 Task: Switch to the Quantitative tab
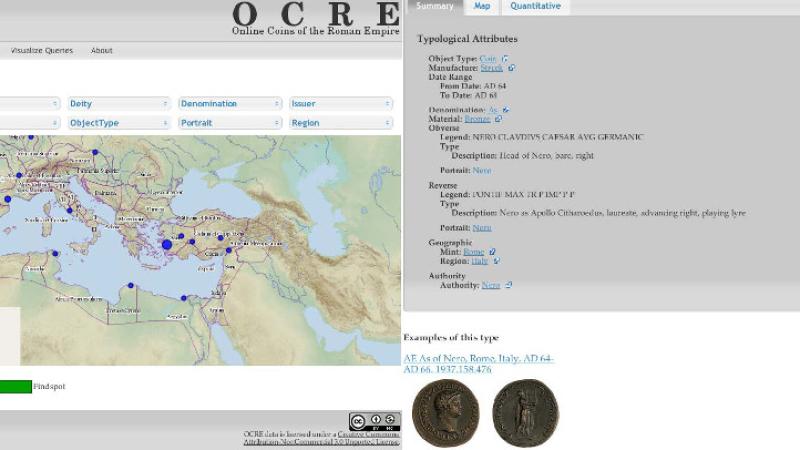pos(535,7)
